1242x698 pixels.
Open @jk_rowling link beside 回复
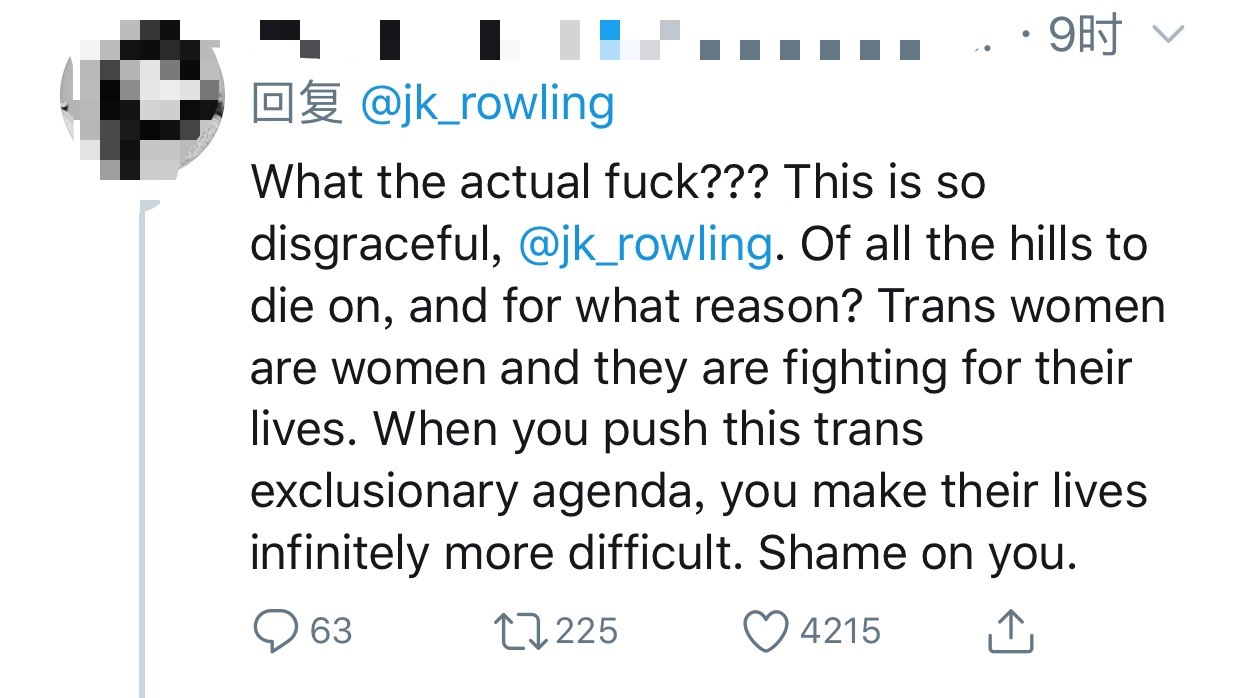[486, 105]
